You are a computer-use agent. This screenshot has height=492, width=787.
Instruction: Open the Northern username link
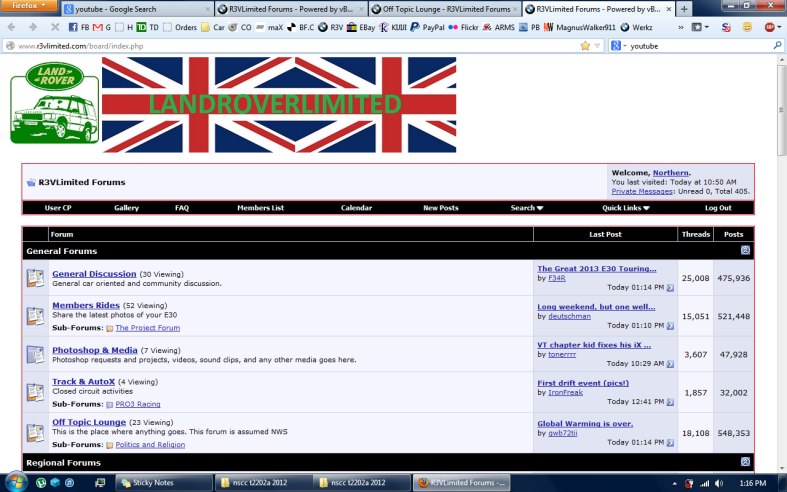(671, 173)
